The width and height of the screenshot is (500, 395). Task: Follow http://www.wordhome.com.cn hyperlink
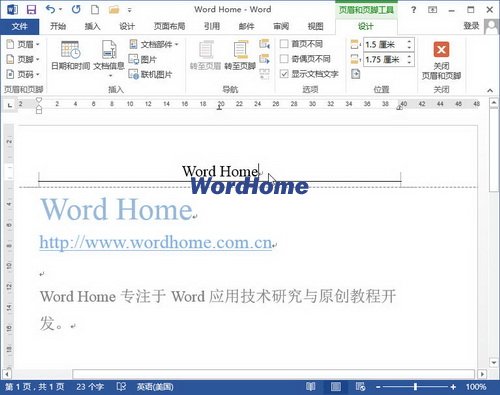[x=156, y=242]
